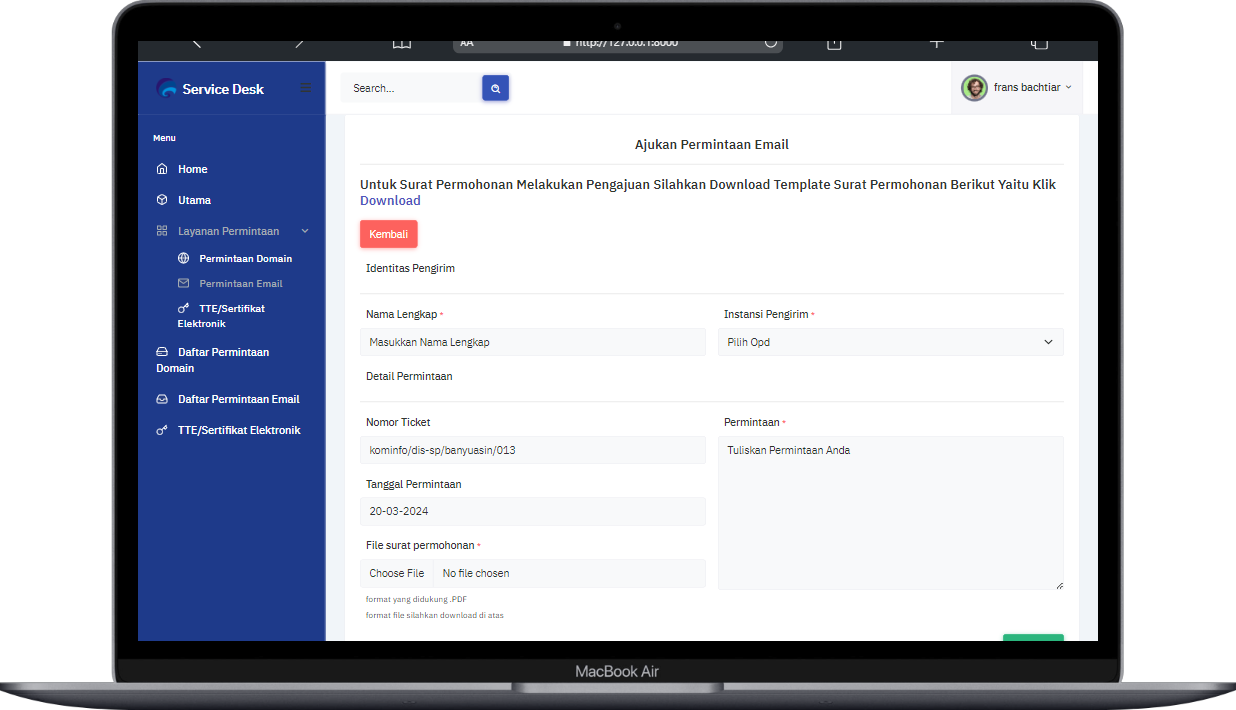
Task: Click the red Kembali button
Action: (x=389, y=234)
